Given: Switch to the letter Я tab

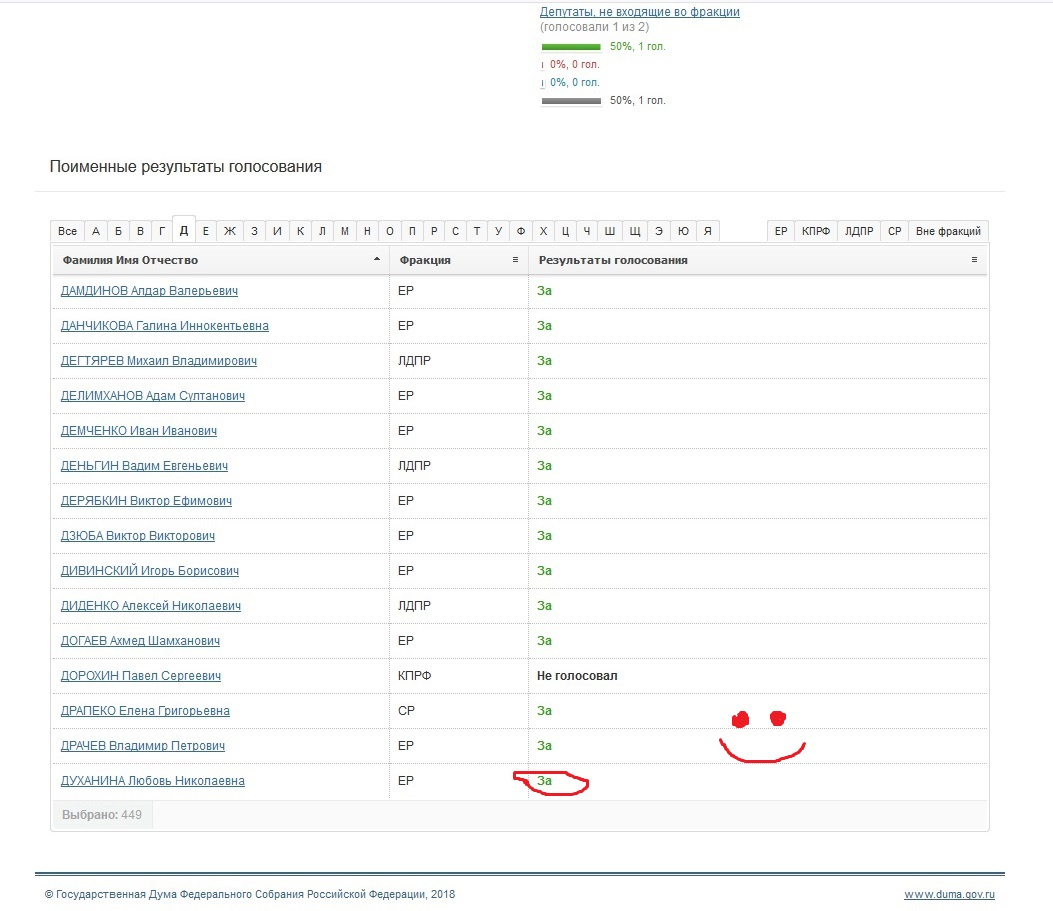Looking at the screenshot, I should (707, 231).
